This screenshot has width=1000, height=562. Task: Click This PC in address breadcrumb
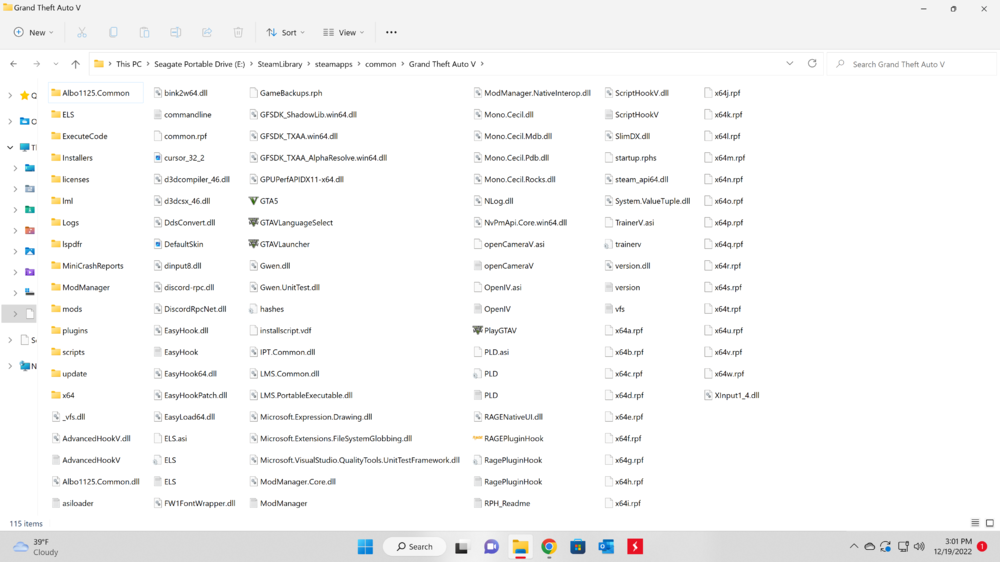[129, 64]
